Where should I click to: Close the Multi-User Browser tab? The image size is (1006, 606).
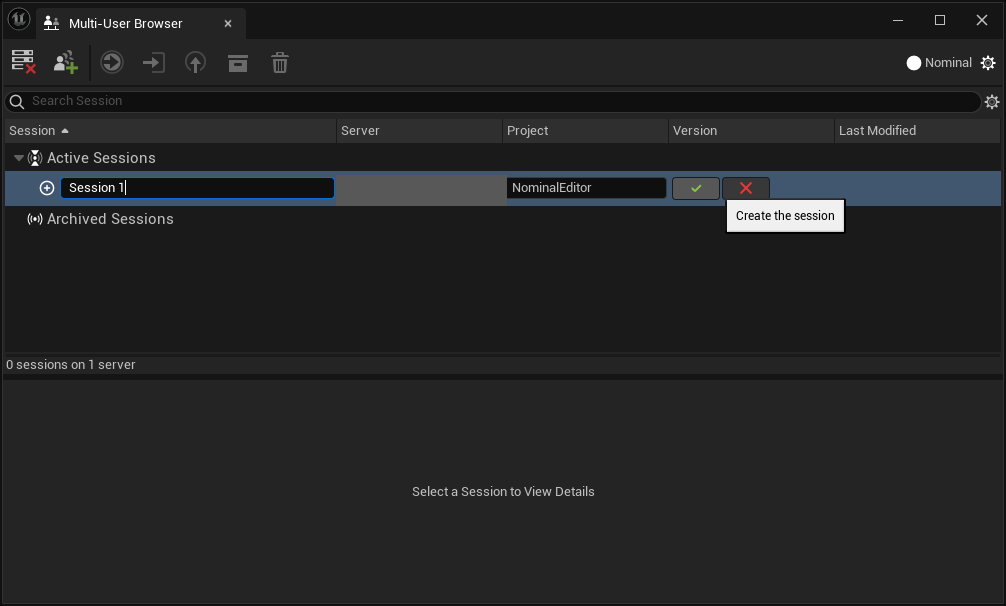[228, 23]
